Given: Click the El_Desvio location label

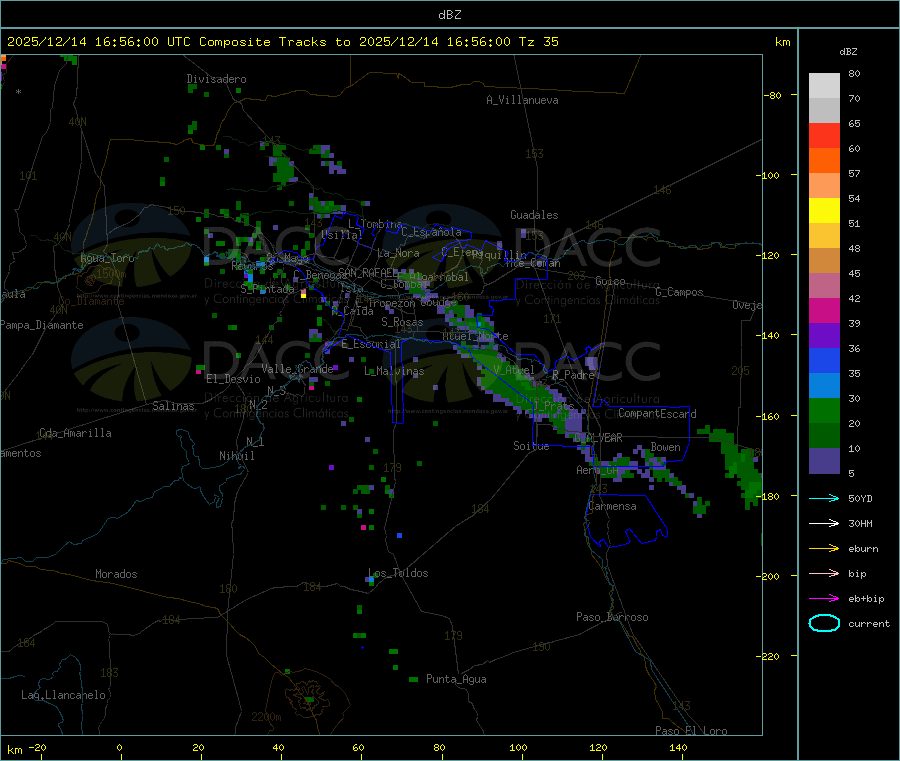Looking at the screenshot, I should pyautogui.click(x=234, y=379).
